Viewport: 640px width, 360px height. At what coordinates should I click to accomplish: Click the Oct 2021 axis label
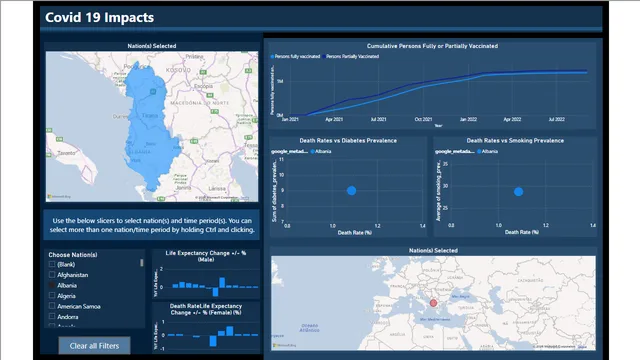coord(423,120)
